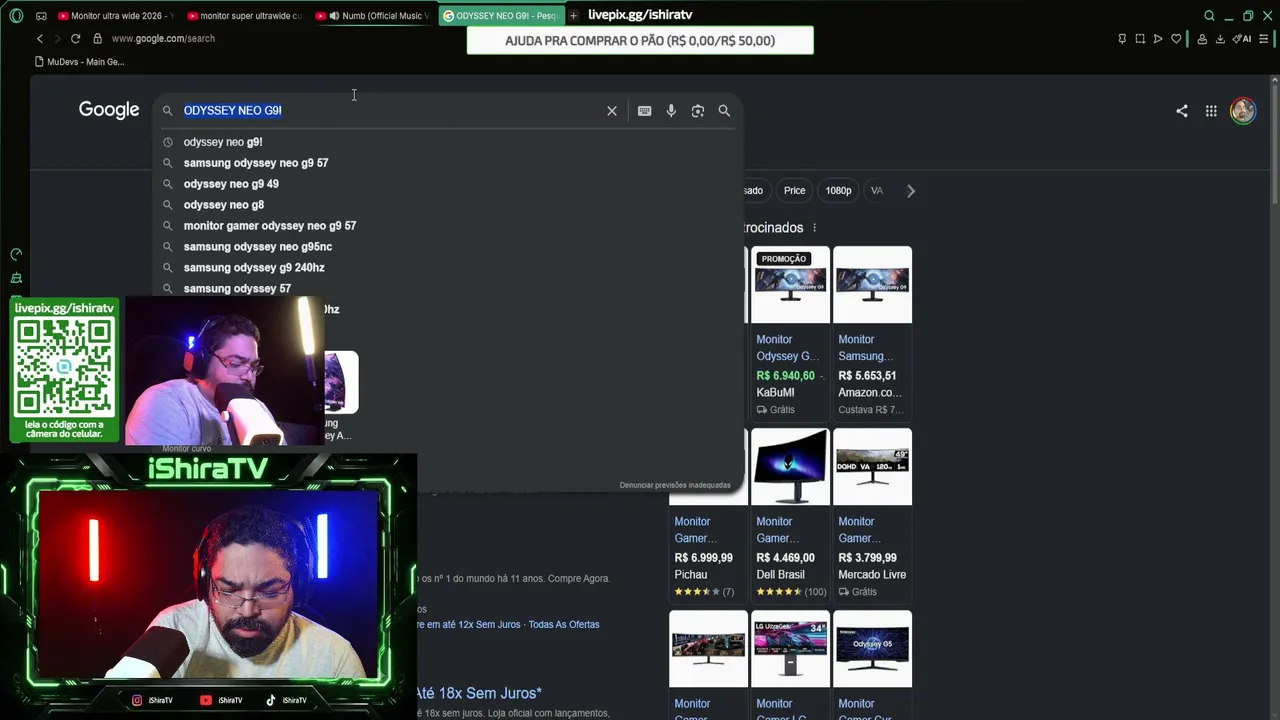1280x720 pixels.
Task: Open the browser downloads icon
Action: coord(1220,39)
